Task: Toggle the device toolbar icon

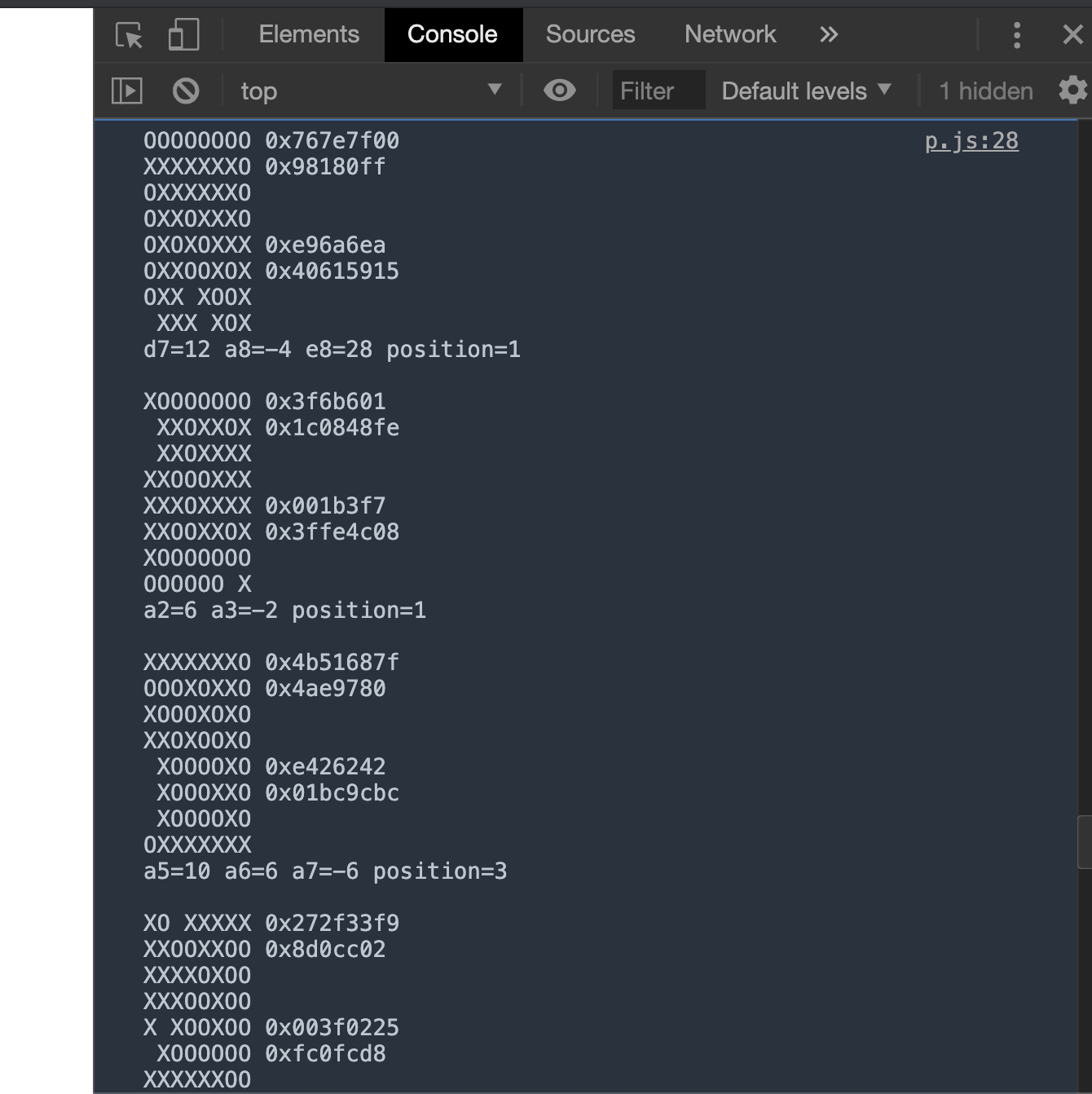Action: tap(183, 35)
